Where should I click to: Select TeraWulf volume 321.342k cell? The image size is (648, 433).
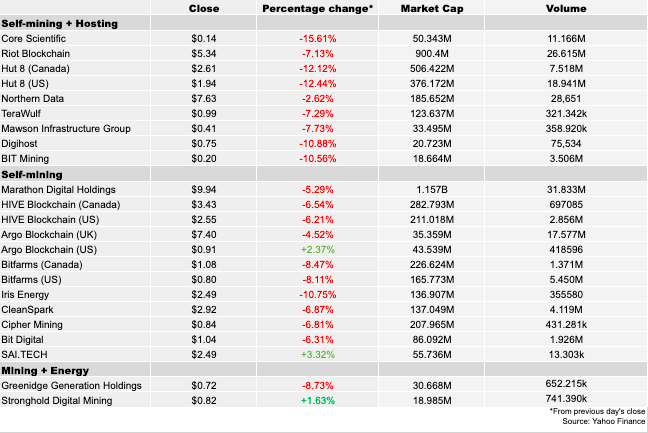coord(566,114)
